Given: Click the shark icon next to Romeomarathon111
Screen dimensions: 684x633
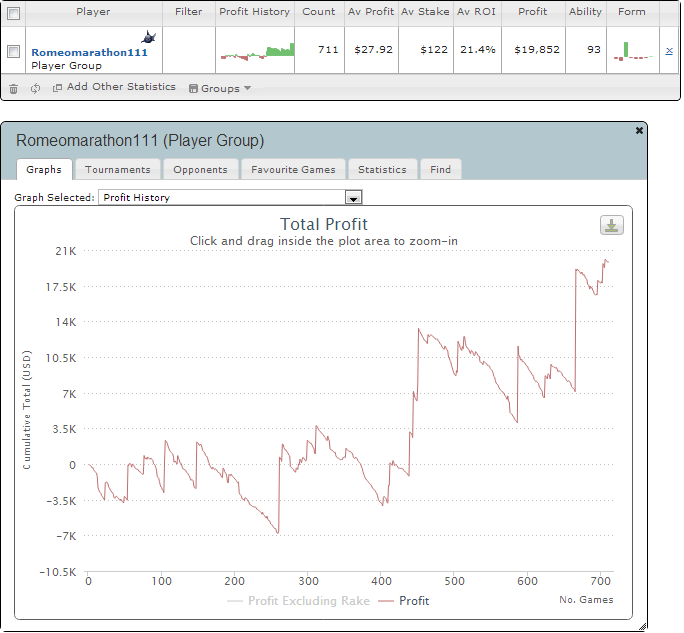Looking at the screenshot, I should coord(149,37).
